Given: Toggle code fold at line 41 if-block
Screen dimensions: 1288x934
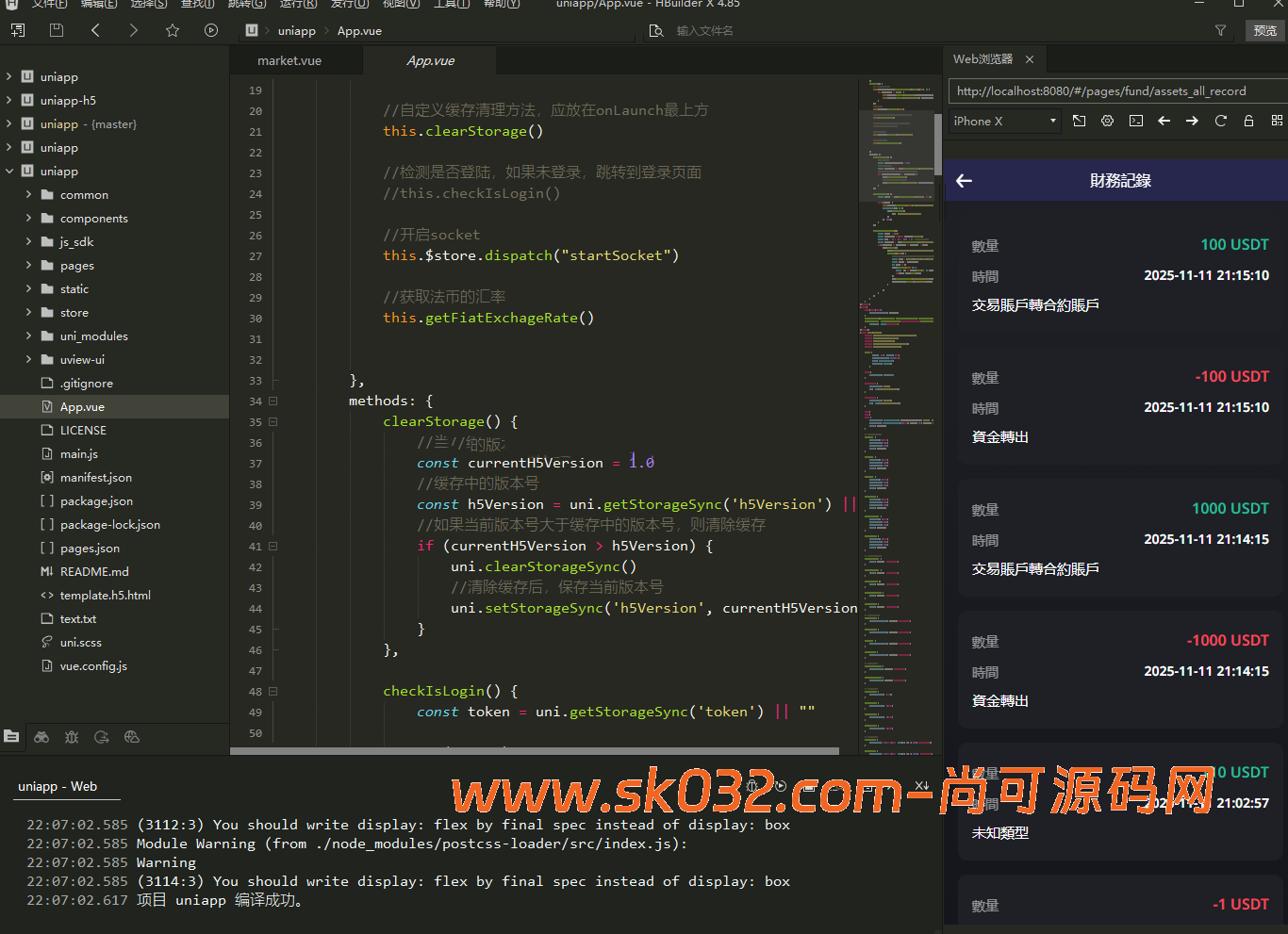Looking at the screenshot, I should [x=273, y=547].
